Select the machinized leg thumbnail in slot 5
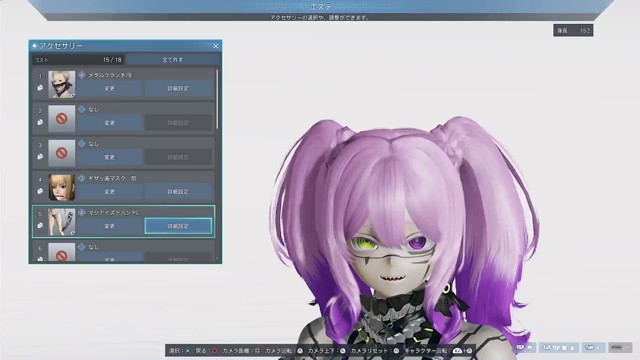640x360 pixels. (62, 222)
